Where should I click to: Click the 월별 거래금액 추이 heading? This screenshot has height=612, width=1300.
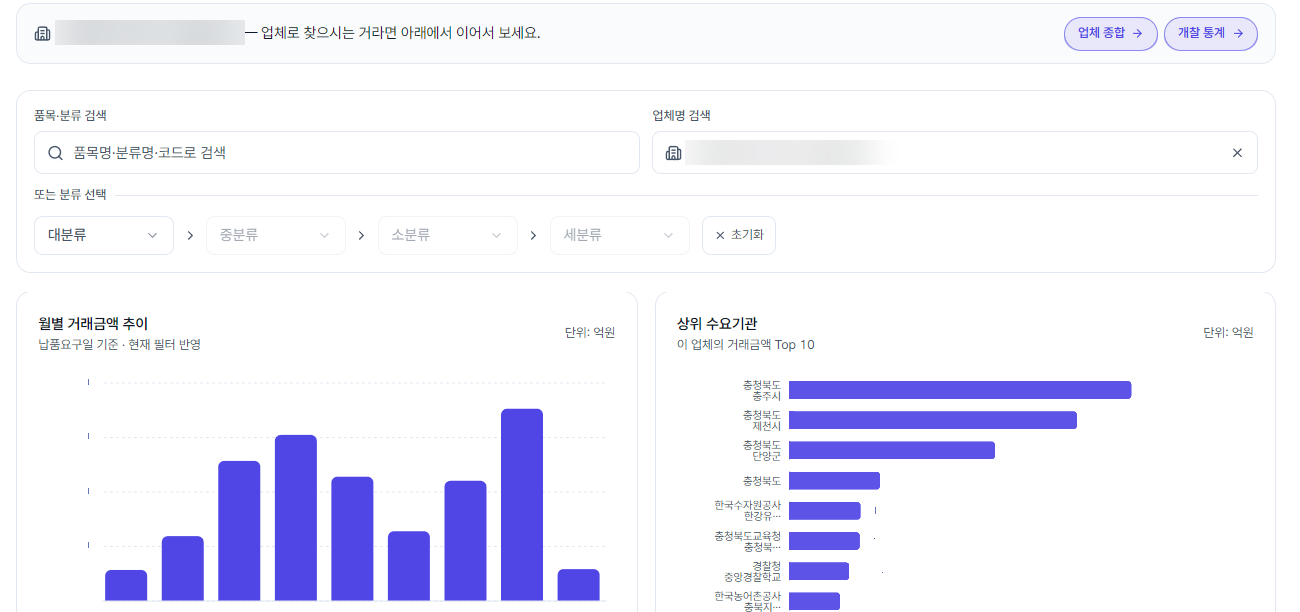(x=93, y=324)
